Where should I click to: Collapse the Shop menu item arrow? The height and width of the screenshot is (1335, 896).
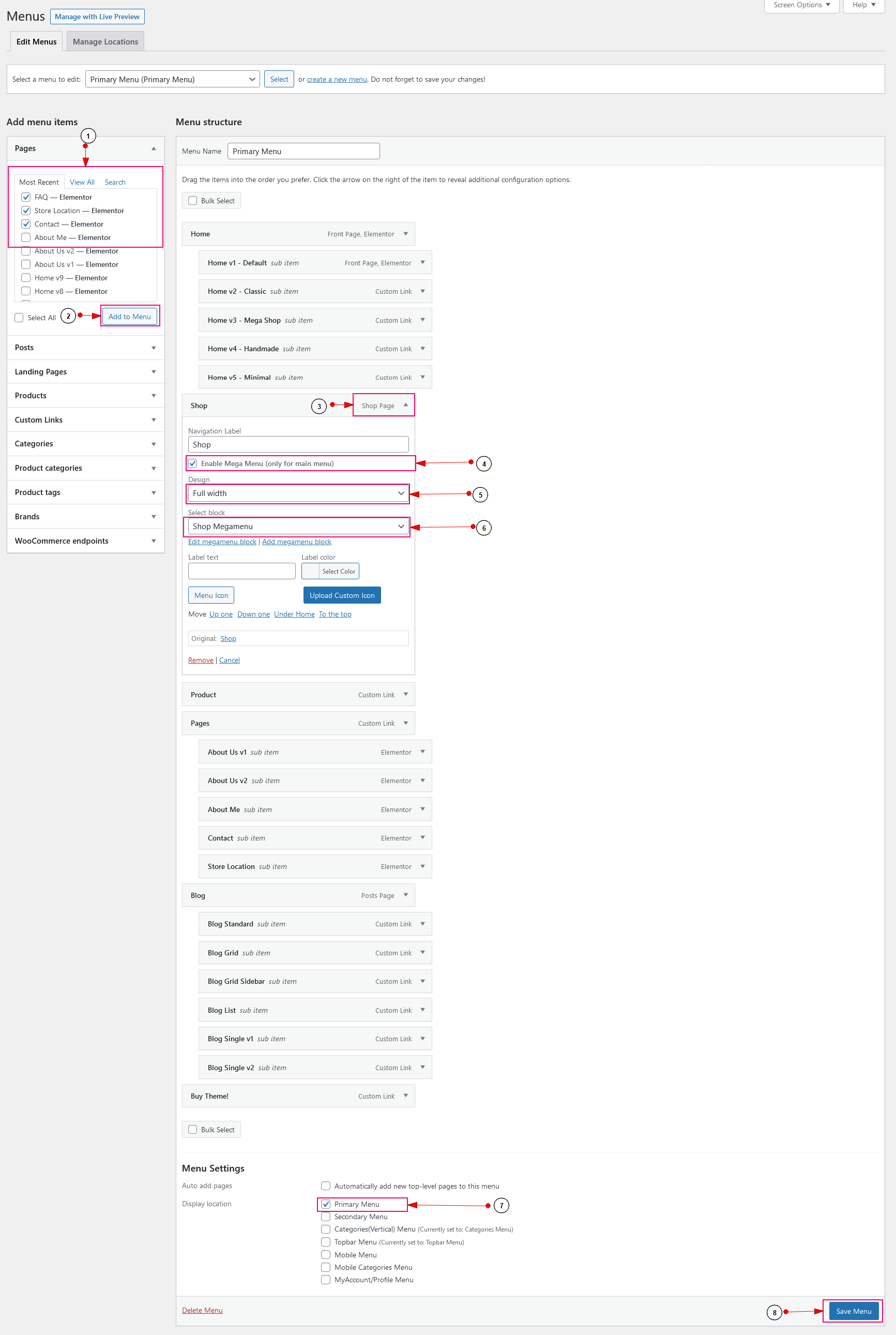405,405
